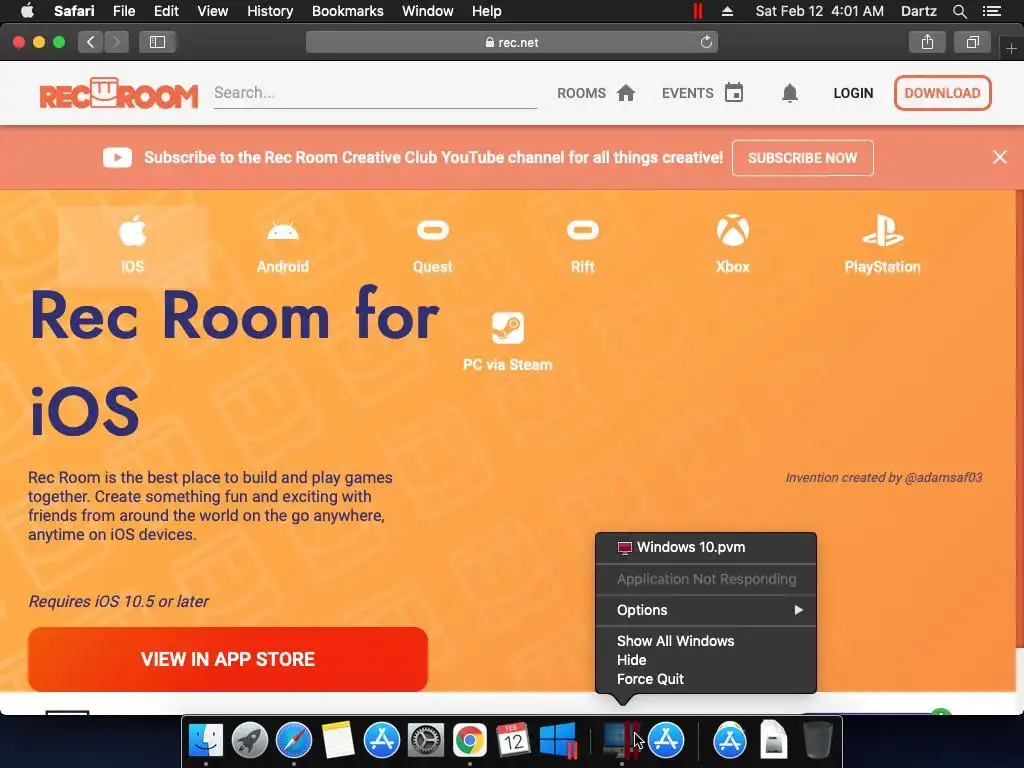Click the Parallels icon in the menu bar
The height and width of the screenshot is (768, 1024).
coord(697,11)
